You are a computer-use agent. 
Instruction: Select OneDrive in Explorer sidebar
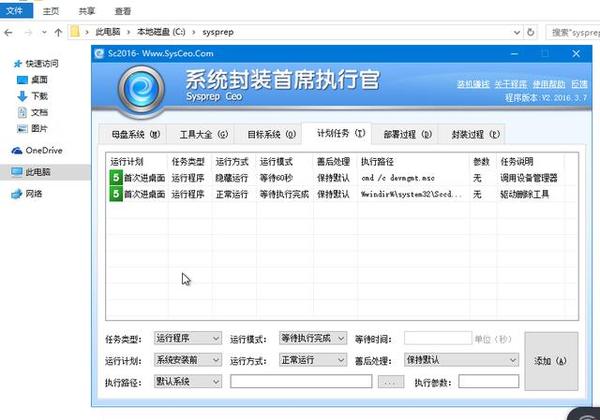coord(37,151)
